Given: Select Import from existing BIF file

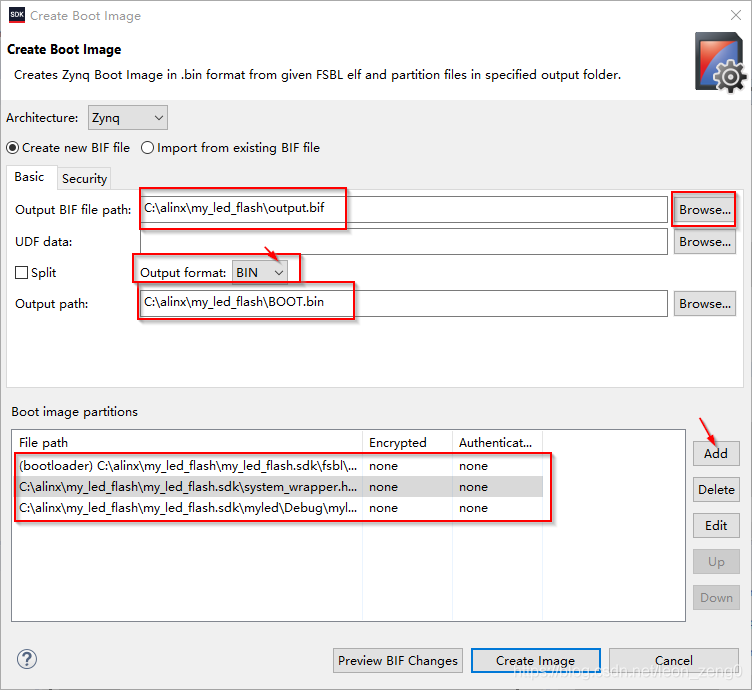Looking at the screenshot, I should [148, 147].
